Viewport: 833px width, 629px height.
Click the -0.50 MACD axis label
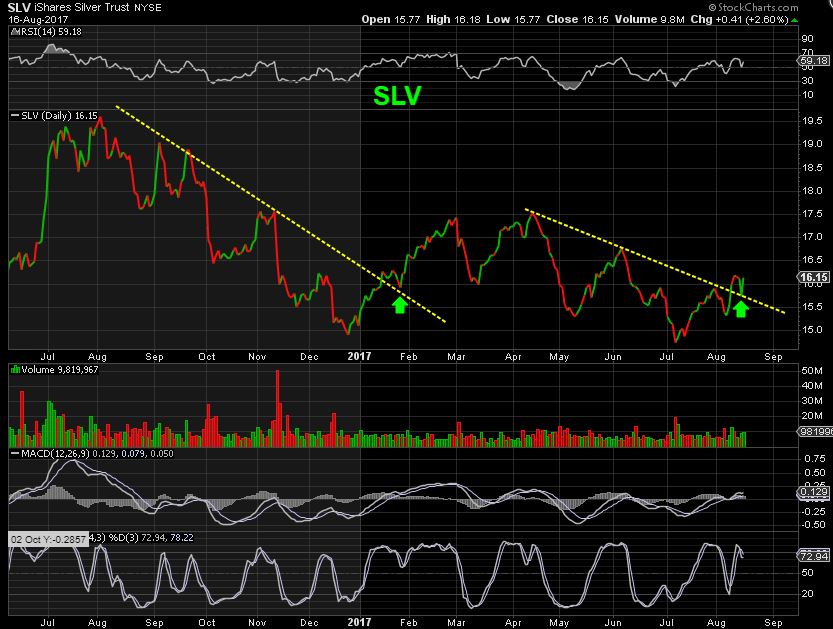[814, 524]
